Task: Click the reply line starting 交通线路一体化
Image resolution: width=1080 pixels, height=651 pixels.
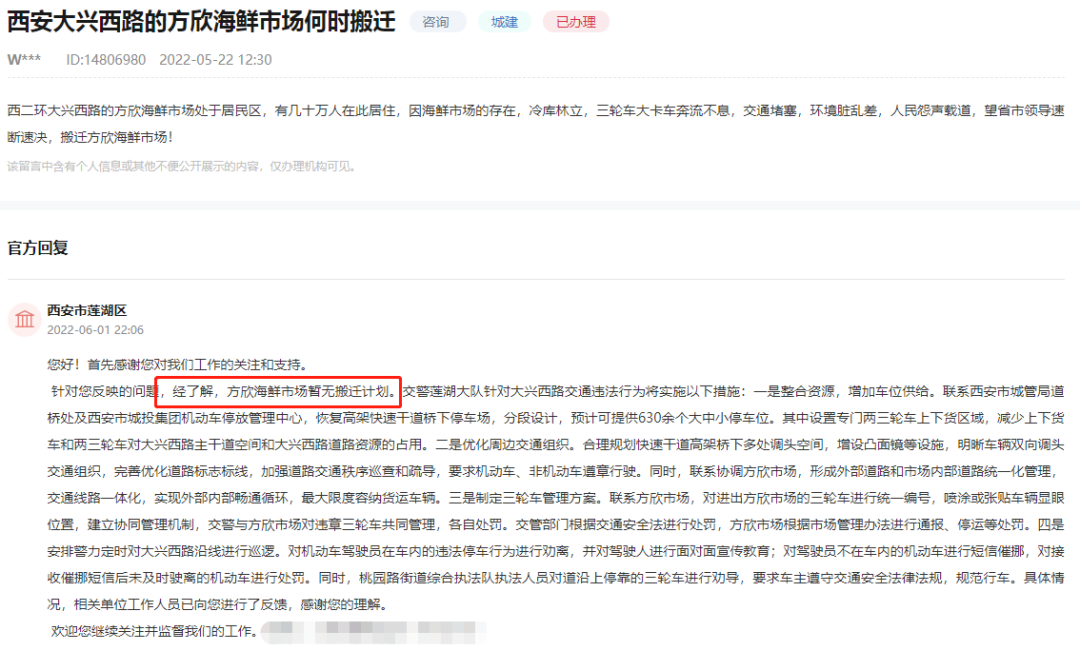Action: [x=556, y=498]
